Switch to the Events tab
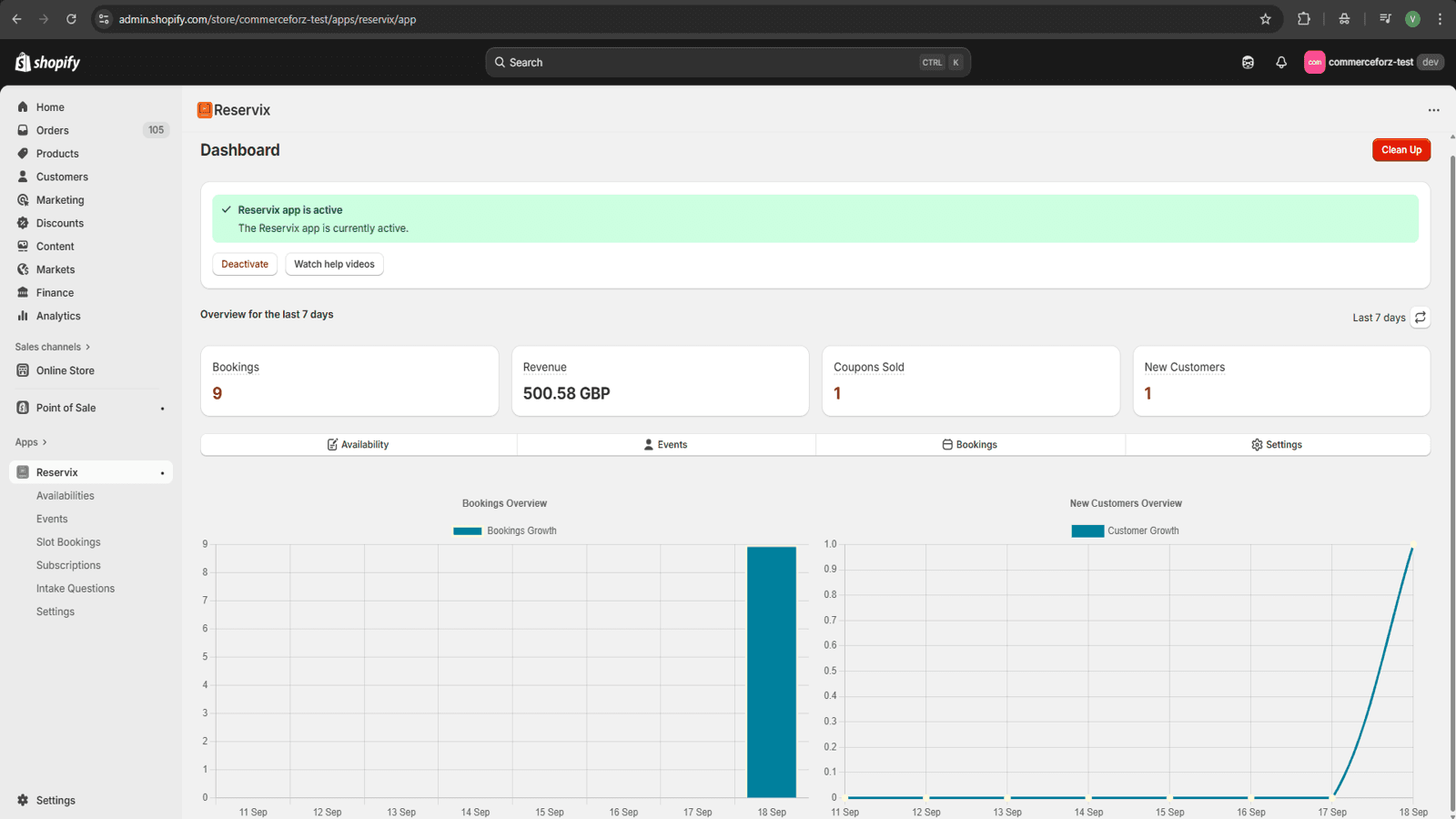This screenshot has height=819, width=1456. (x=665, y=444)
